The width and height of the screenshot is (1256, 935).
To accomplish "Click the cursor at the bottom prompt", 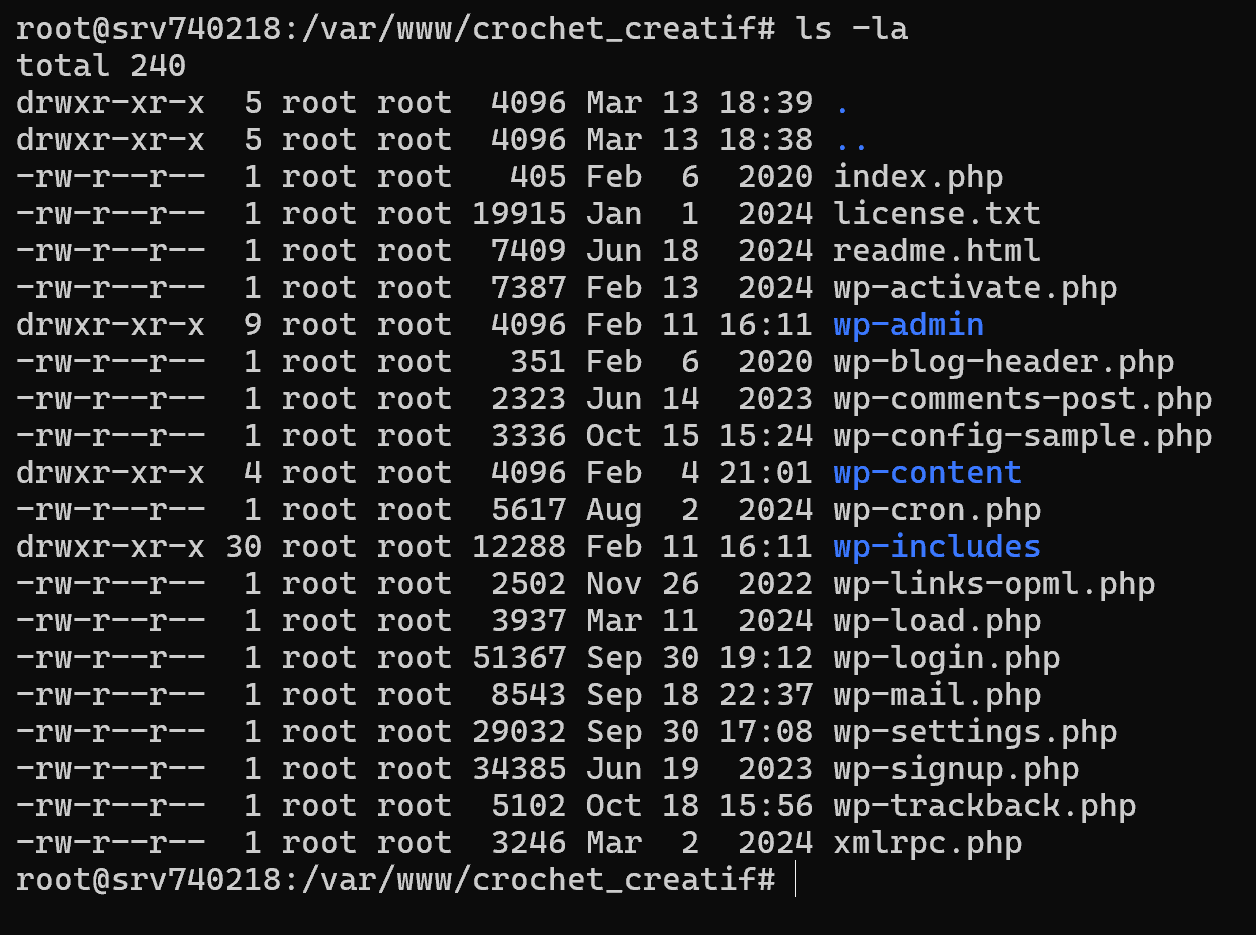I will pos(795,880).
